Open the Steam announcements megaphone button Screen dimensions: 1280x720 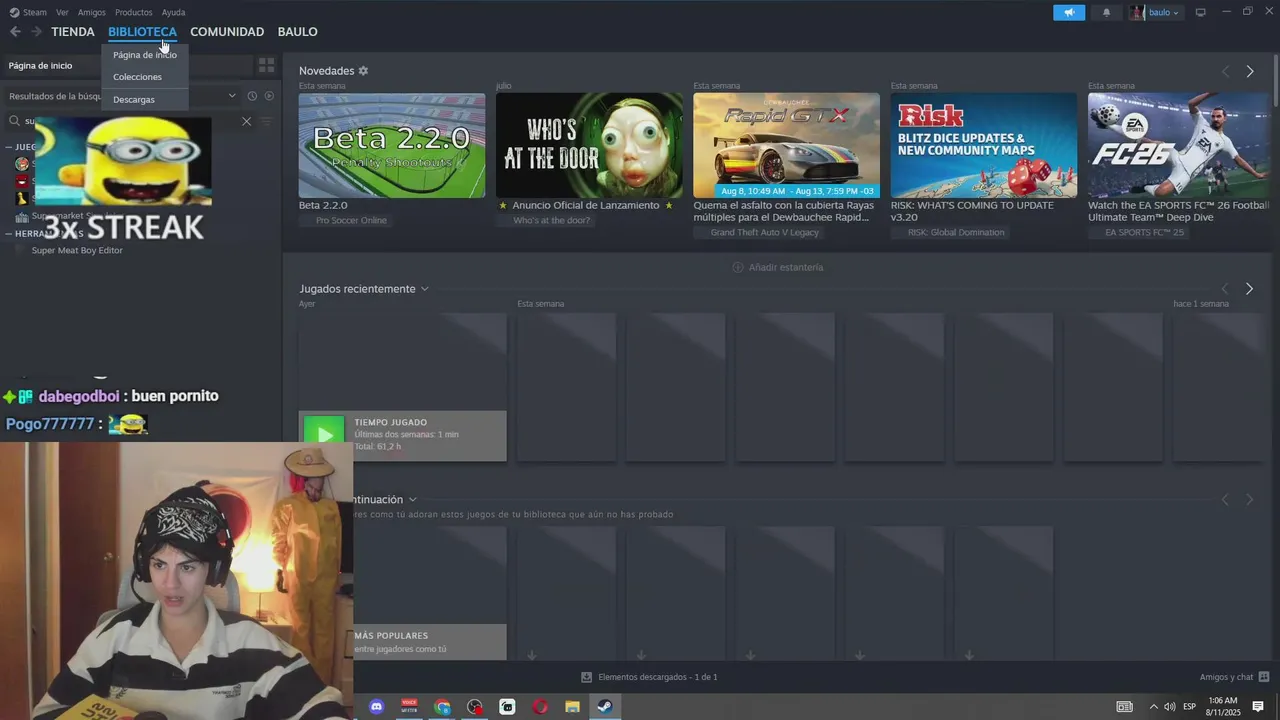pos(1069,13)
